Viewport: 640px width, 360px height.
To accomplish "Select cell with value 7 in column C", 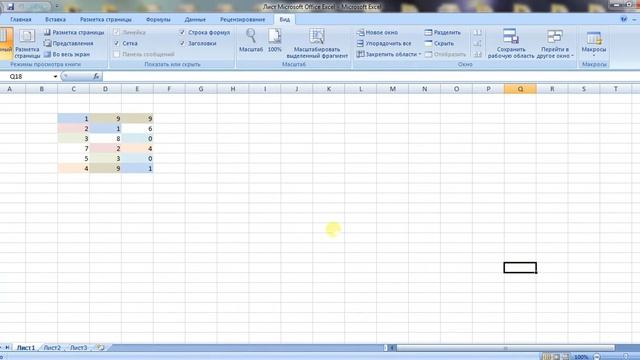I will click(x=73, y=149).
